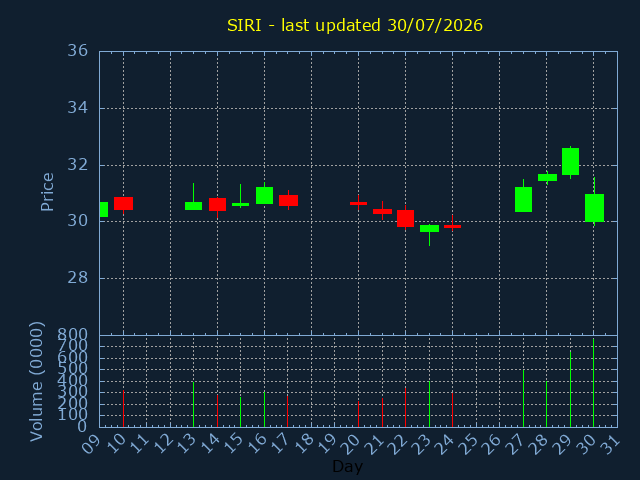Click the chart title SIRI last updated

[x=355, y=25]
